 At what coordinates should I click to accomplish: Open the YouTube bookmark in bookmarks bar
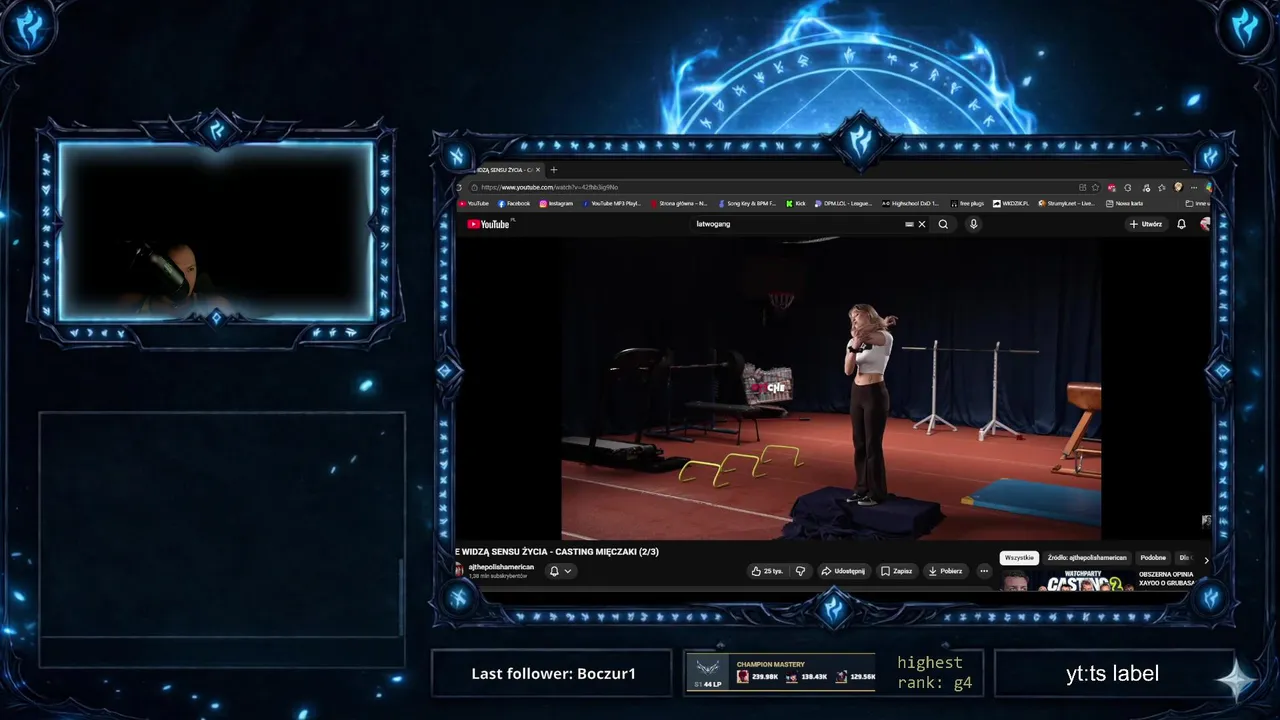click(x=474, y=203)
